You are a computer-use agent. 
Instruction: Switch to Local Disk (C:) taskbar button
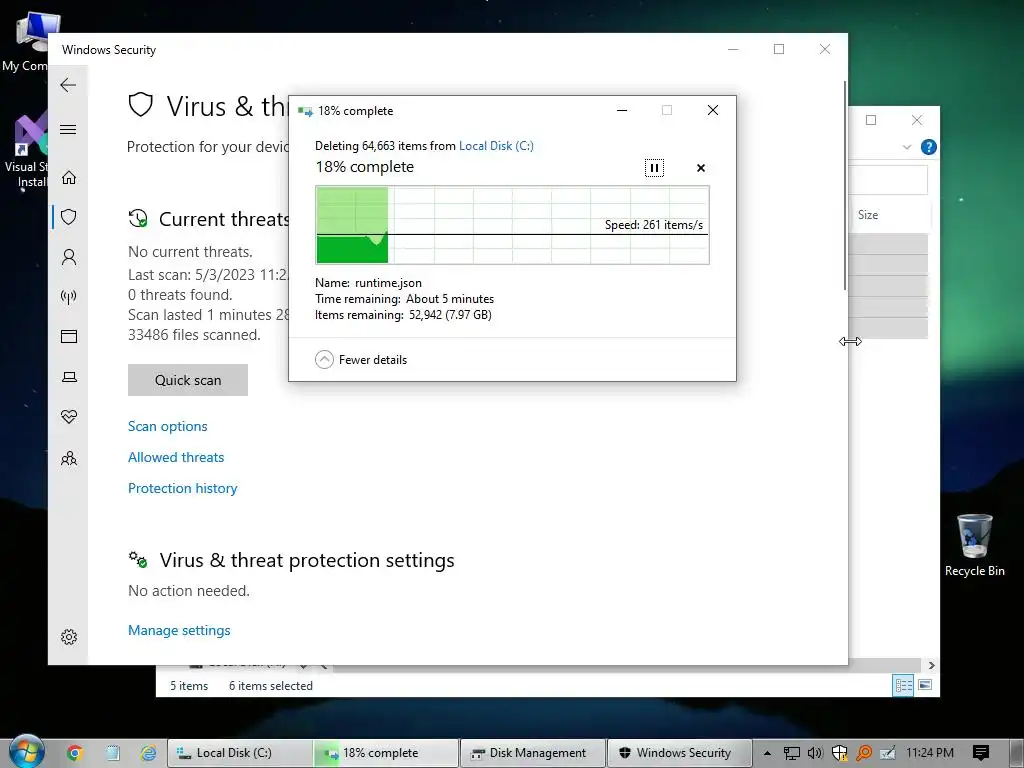tap(240, 753)
